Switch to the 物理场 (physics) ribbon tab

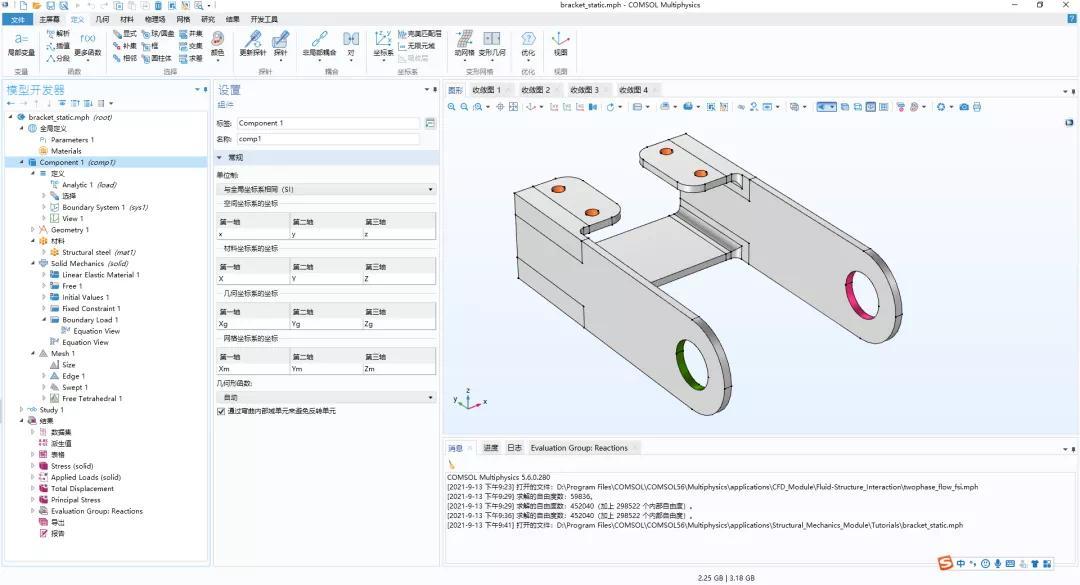pos(154,19)
